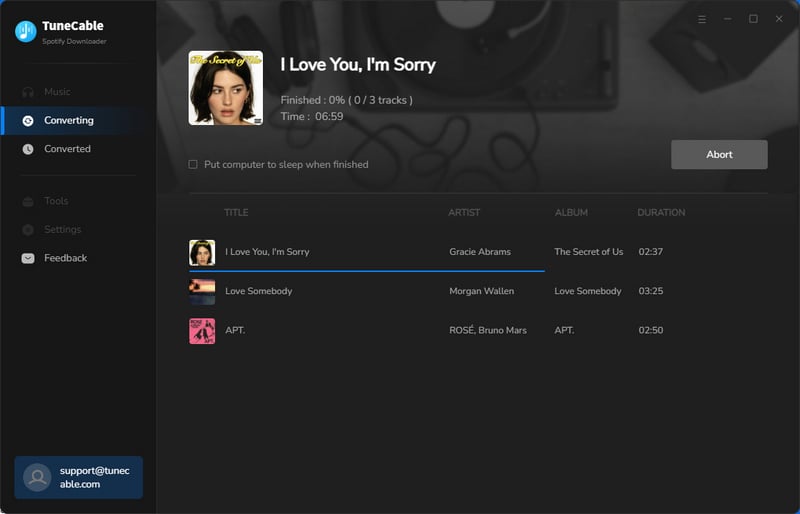Click the Love Somebody track thumbnail
Viewport: 800px width, 514px height.
(x=202, y=291)
